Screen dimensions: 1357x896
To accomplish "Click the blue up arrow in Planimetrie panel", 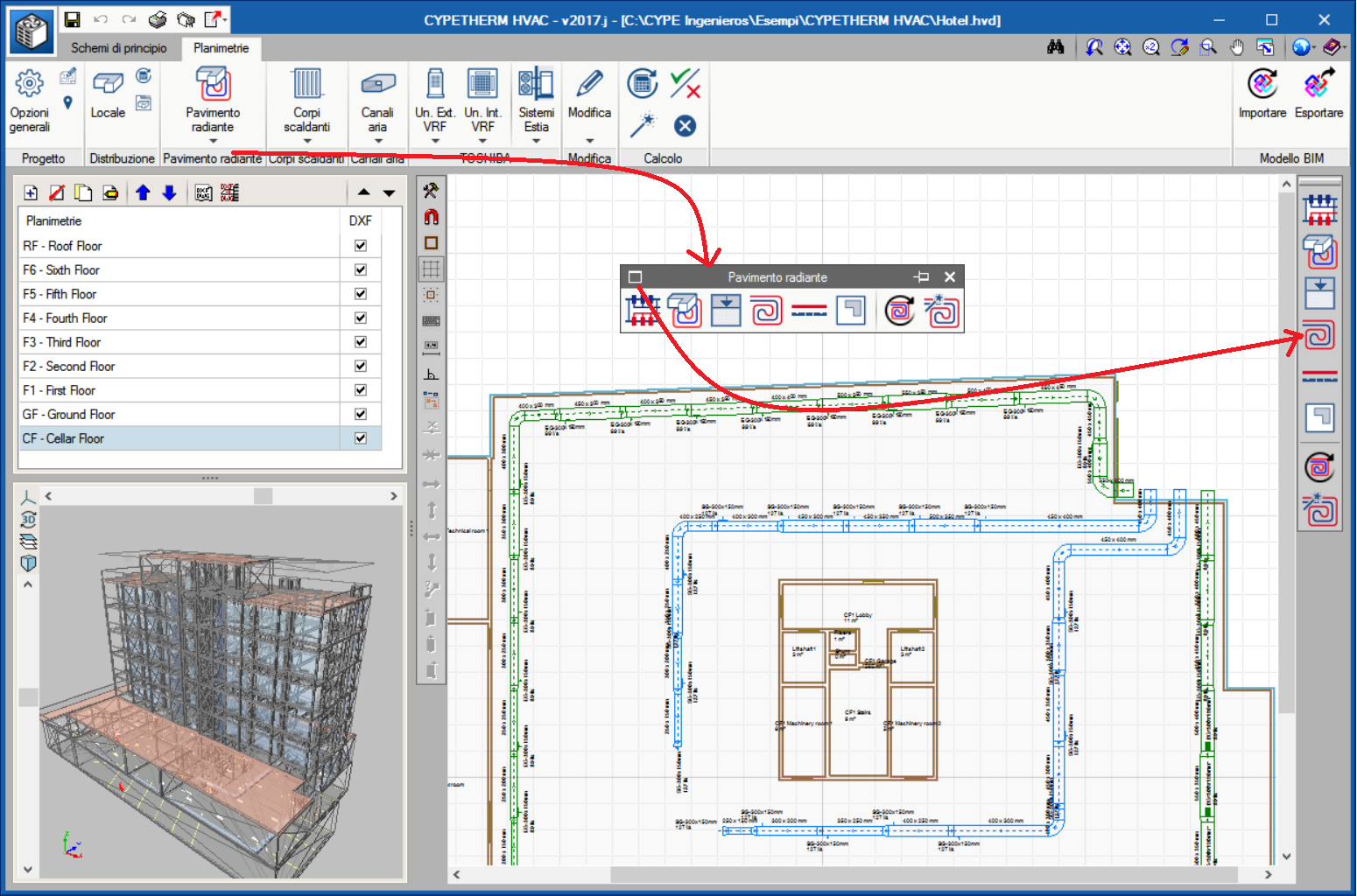I will [x=143, y=192].
